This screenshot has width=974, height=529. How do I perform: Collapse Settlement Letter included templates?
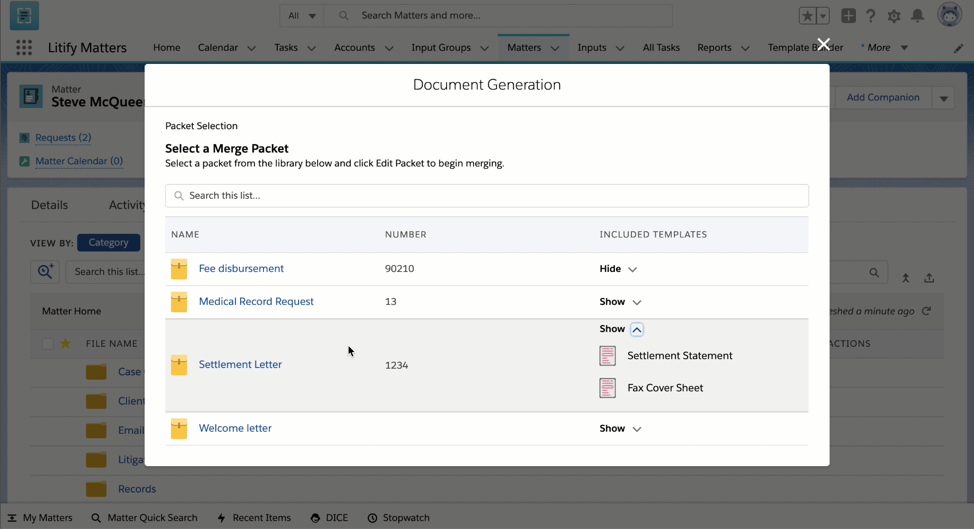tap(637, 329)
